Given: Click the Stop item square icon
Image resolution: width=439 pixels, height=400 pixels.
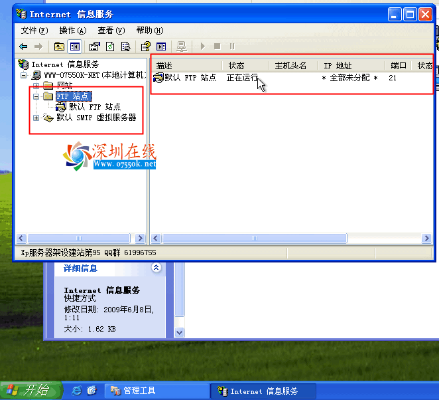Looking at the screenshot, I should 217,46.
